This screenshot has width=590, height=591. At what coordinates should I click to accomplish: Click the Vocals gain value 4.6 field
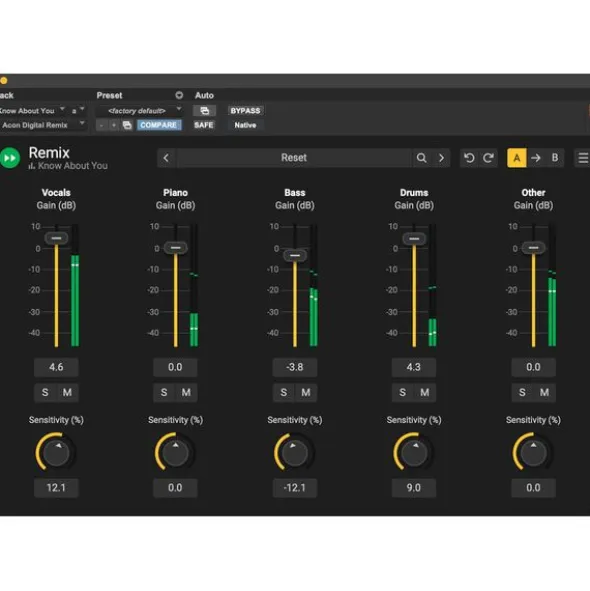pyautogui.click(x=56, y=367)
